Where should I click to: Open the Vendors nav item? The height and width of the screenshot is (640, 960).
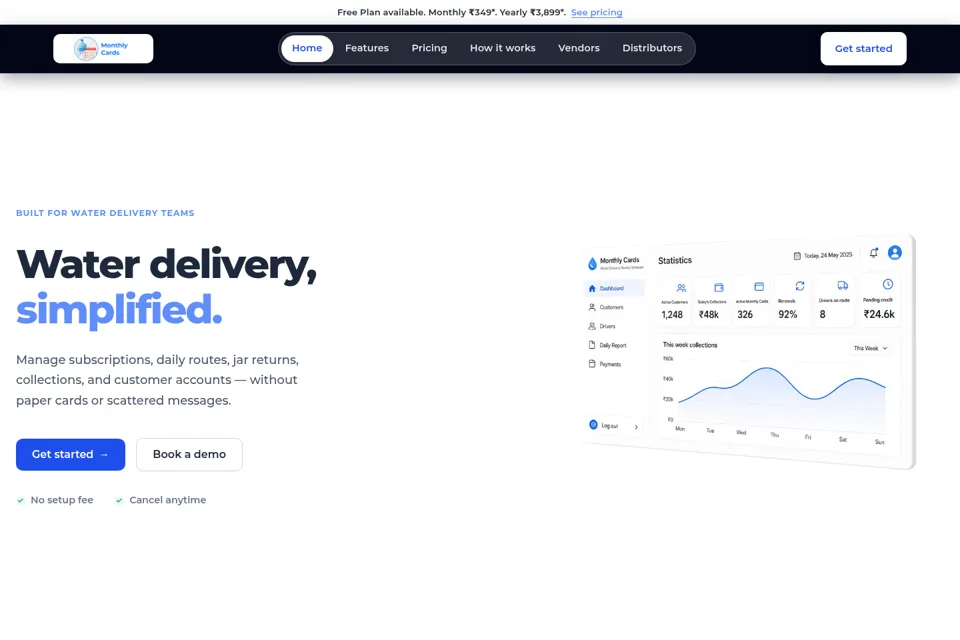point(579,48)
